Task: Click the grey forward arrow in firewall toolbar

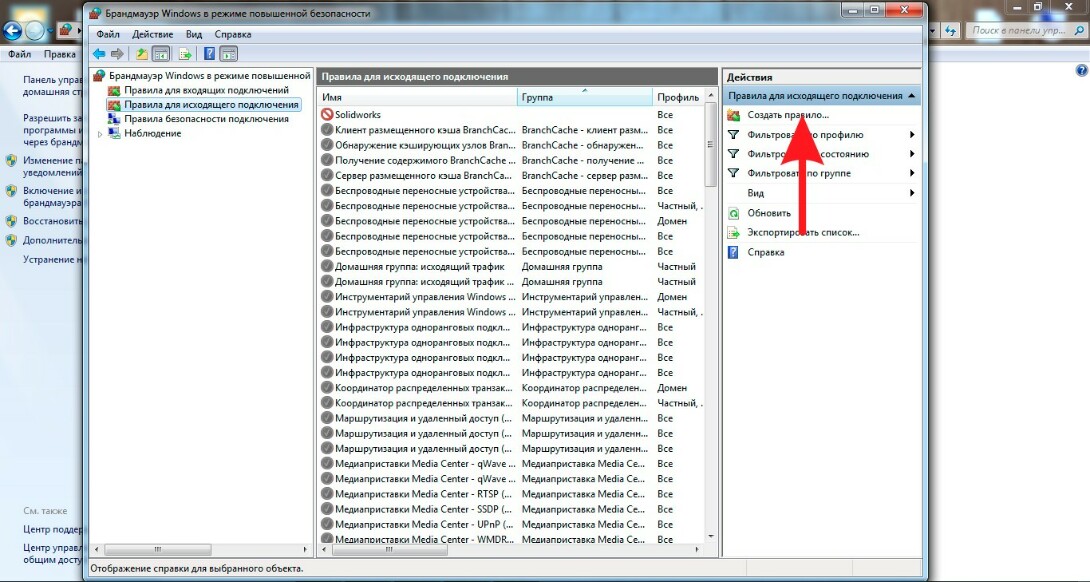Action: coord(117,54)
